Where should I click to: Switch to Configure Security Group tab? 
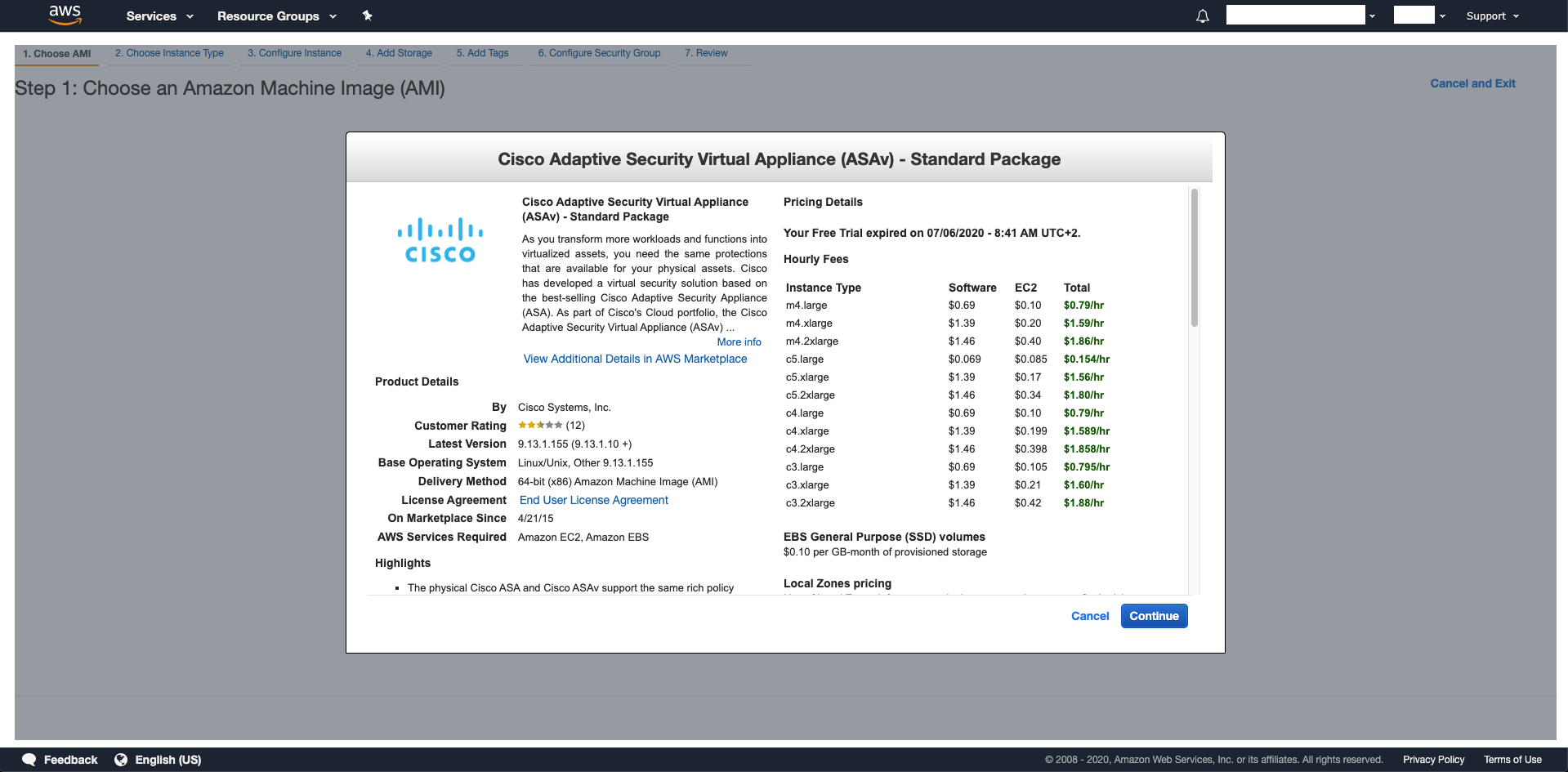599,53
